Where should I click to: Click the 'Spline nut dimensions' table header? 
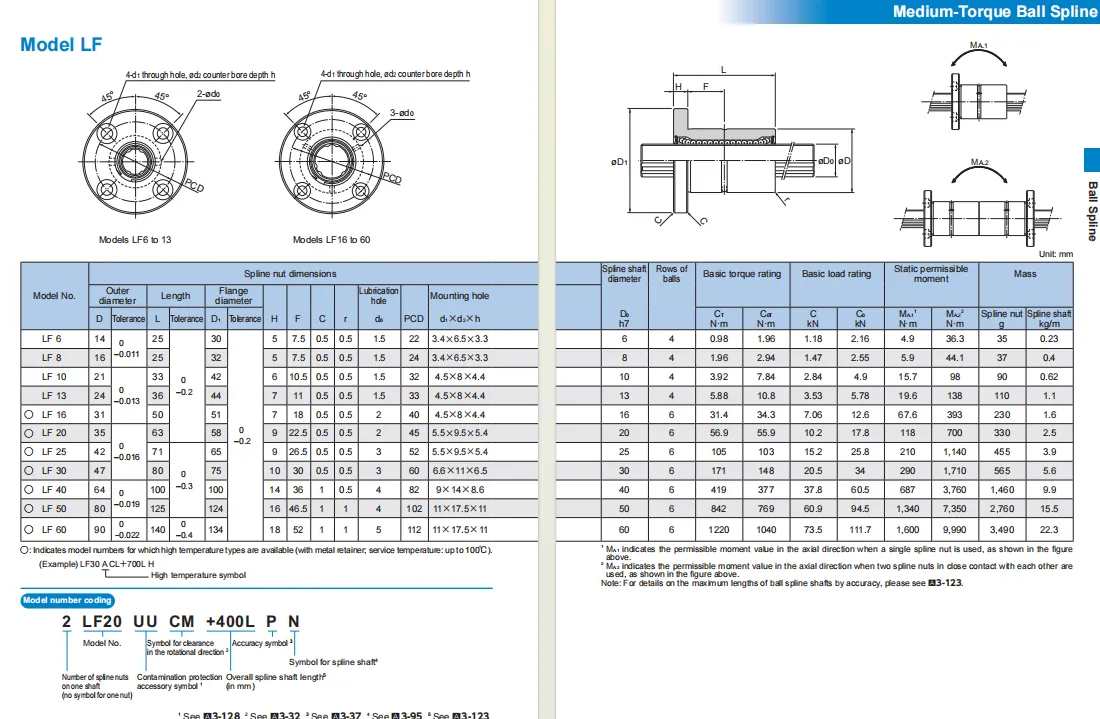tap(290, 274)
